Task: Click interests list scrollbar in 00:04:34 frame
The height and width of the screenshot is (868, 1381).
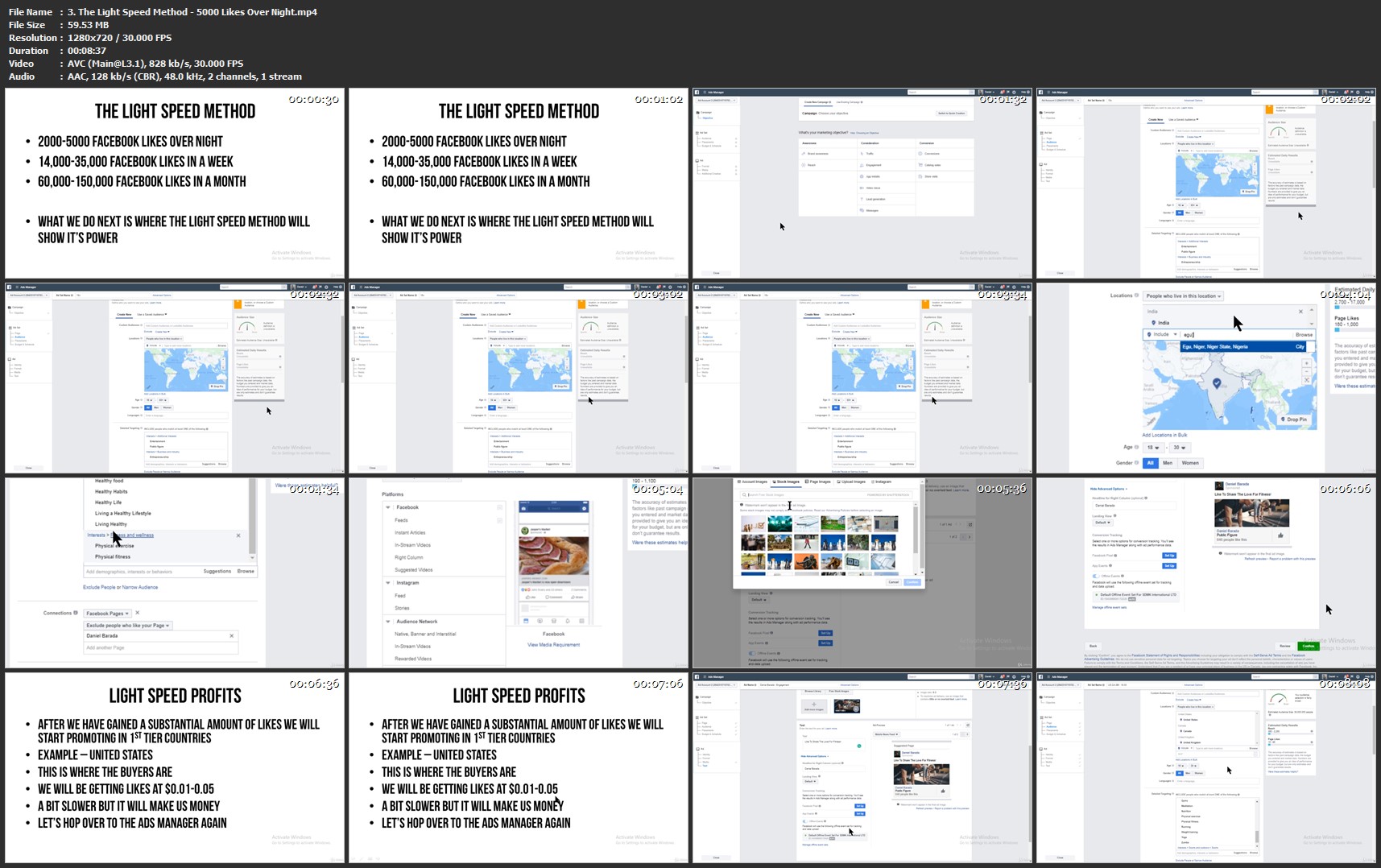Action: point(252,516)
